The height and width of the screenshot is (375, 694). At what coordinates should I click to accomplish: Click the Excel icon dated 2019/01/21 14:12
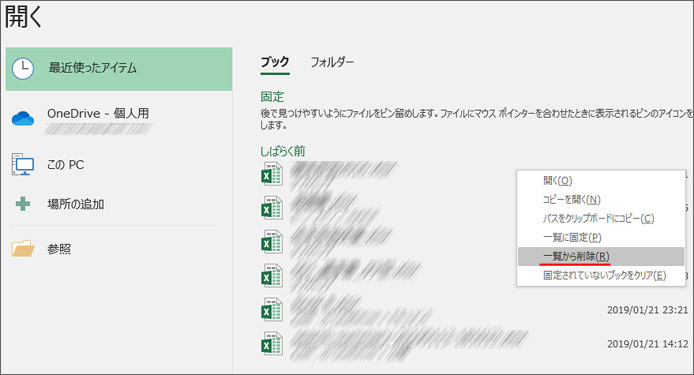[271, 344]
